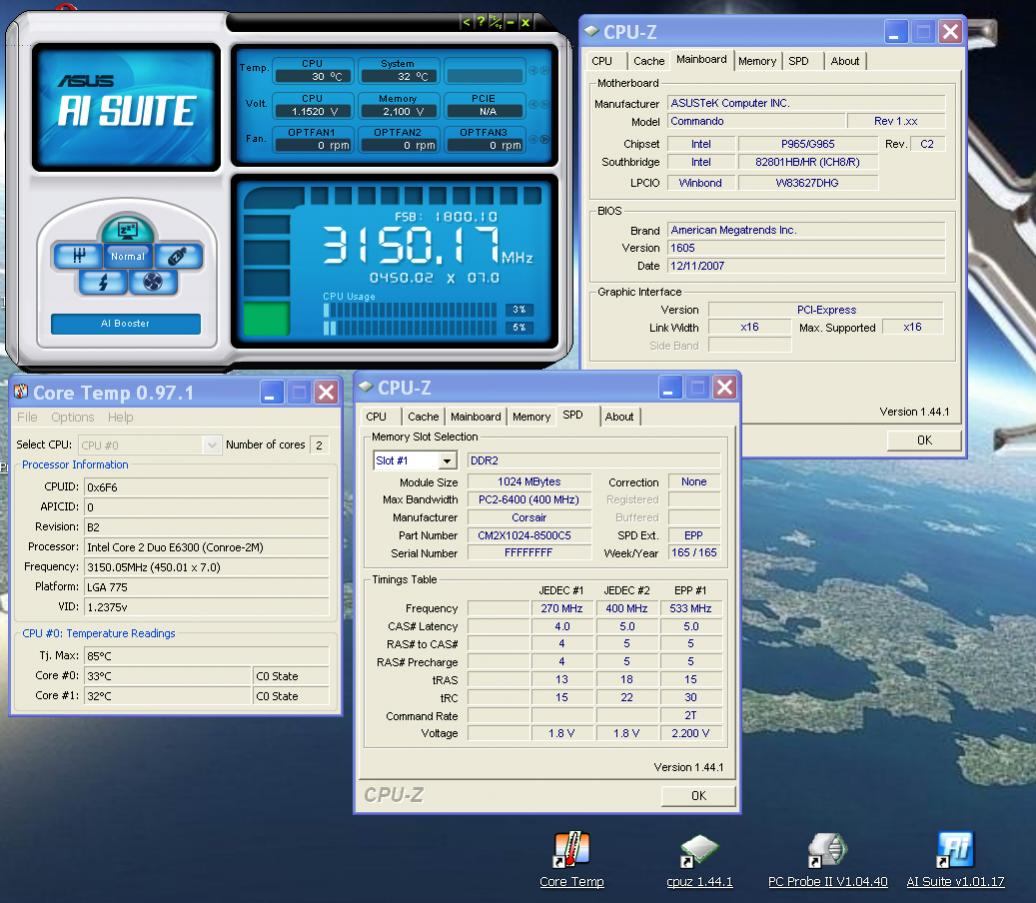Open cpuz 1.44.1 desktop shortcut
Image resolution: width=1036 pixels, height=903 pixels.
[x=699, y=860]
